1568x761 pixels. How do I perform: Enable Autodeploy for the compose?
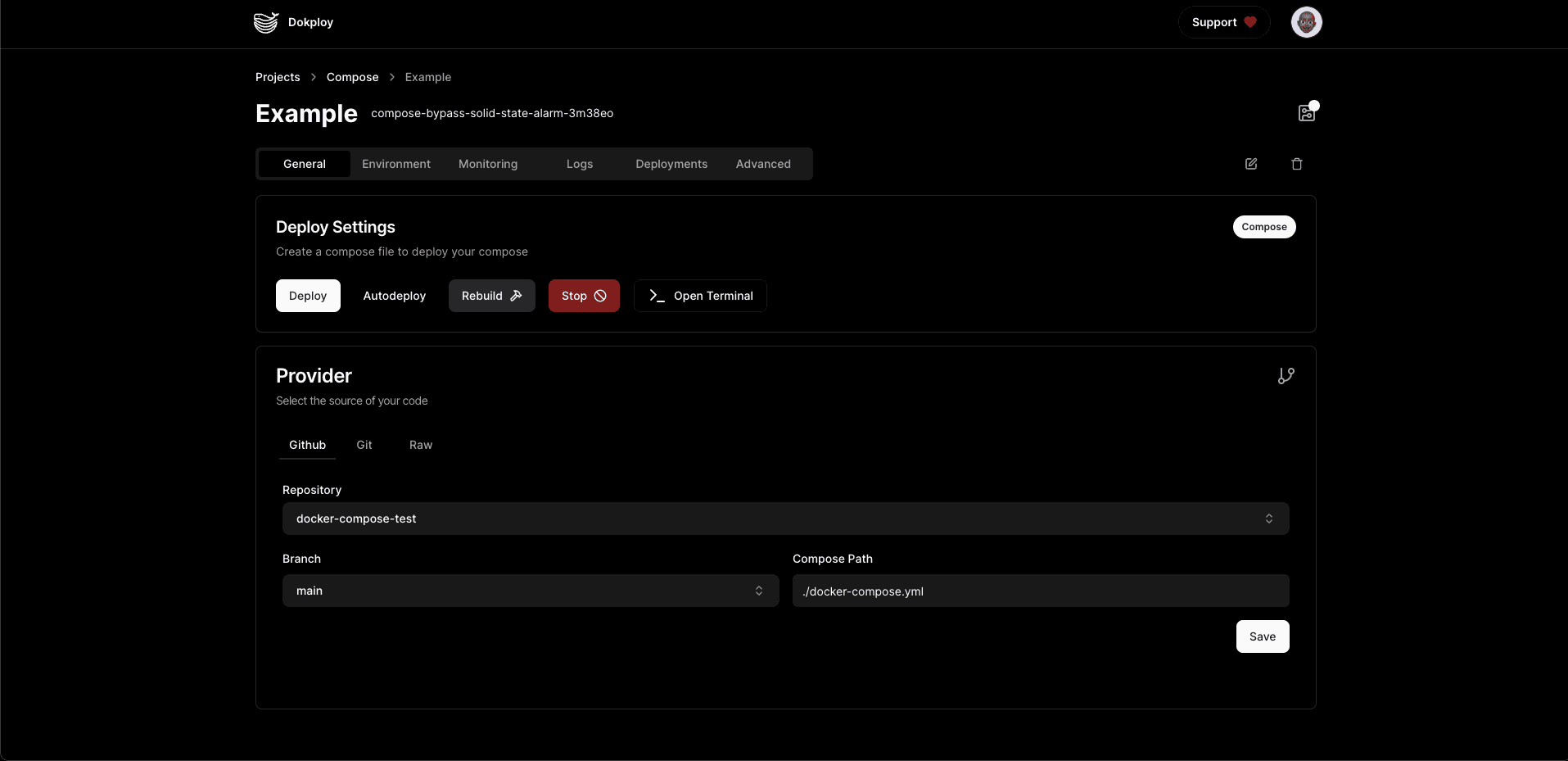point(394,295)
